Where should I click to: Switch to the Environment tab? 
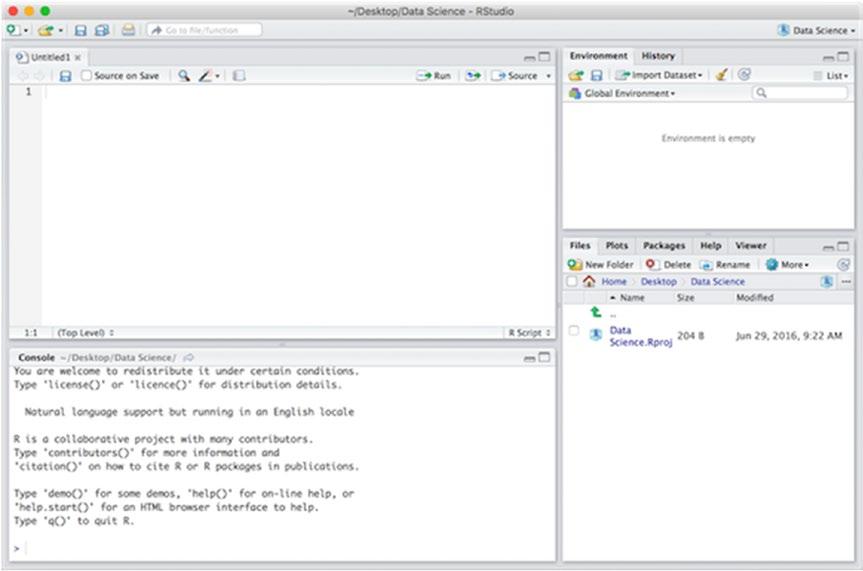pos(598,56)
